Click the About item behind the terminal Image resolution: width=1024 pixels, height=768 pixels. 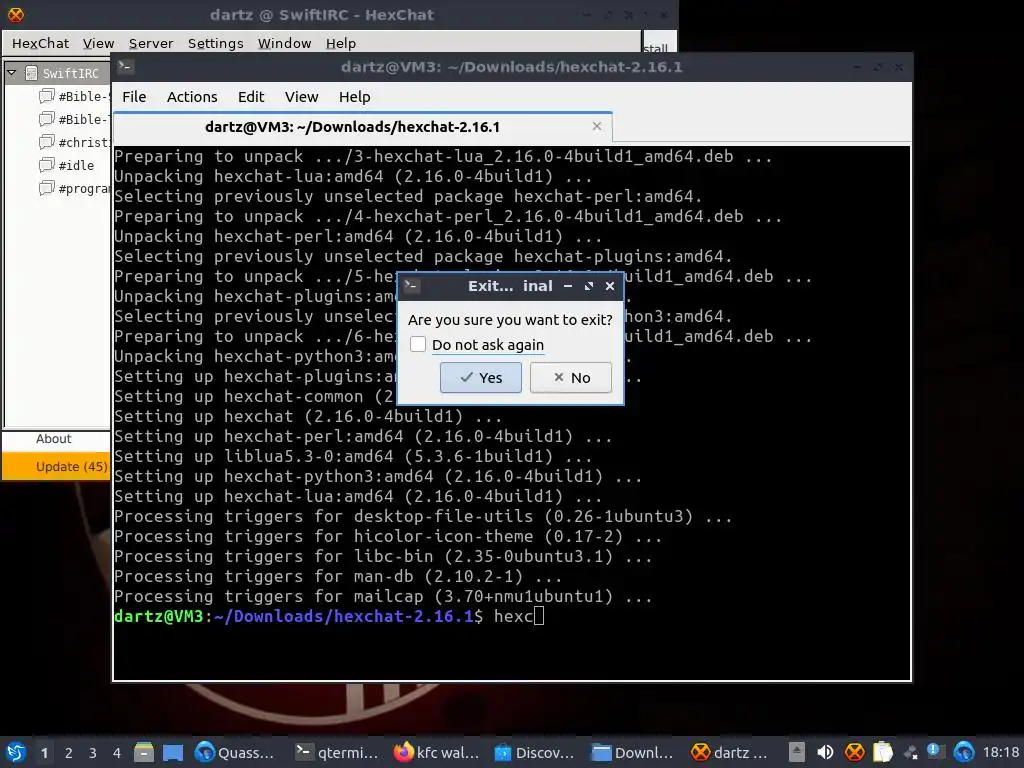pos(54,439)
